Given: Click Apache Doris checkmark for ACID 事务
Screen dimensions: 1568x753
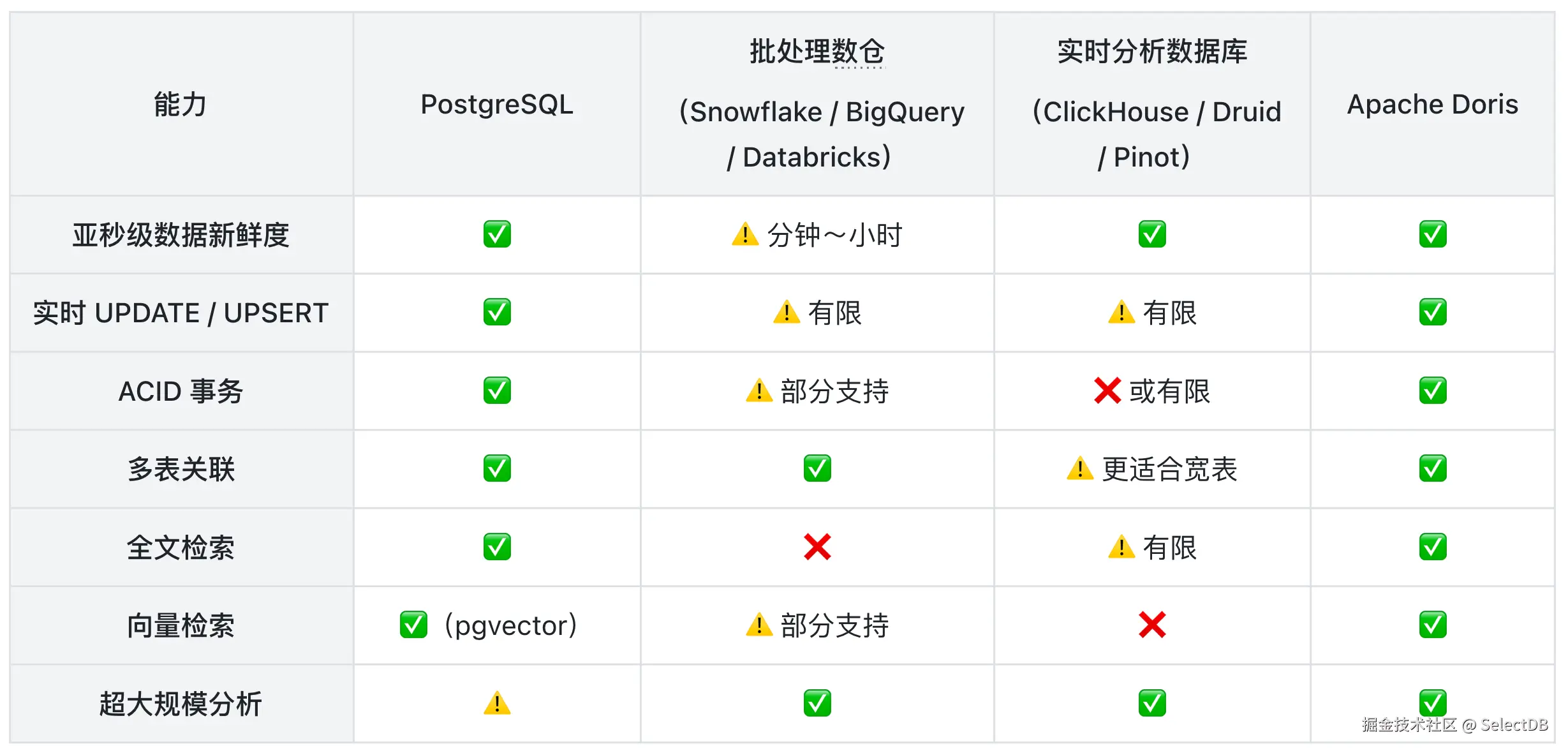Looking at the screenshot, I should (x=1433, y=391).
